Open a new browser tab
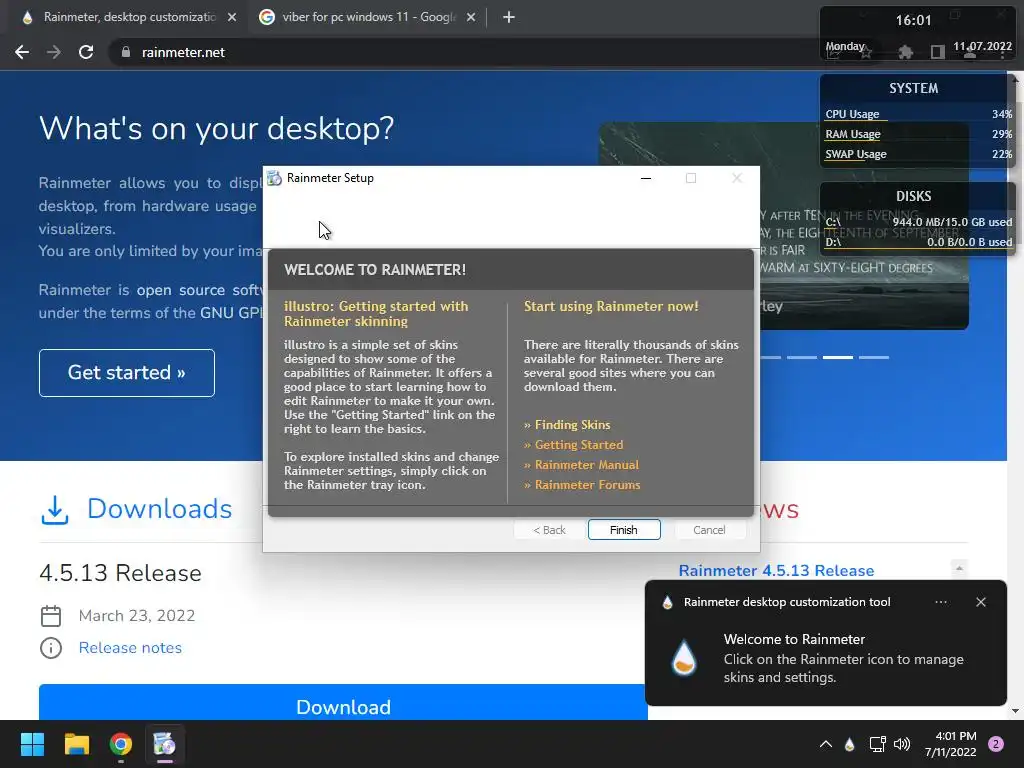This screenshot has height=768, width=1024. point(509,18)
